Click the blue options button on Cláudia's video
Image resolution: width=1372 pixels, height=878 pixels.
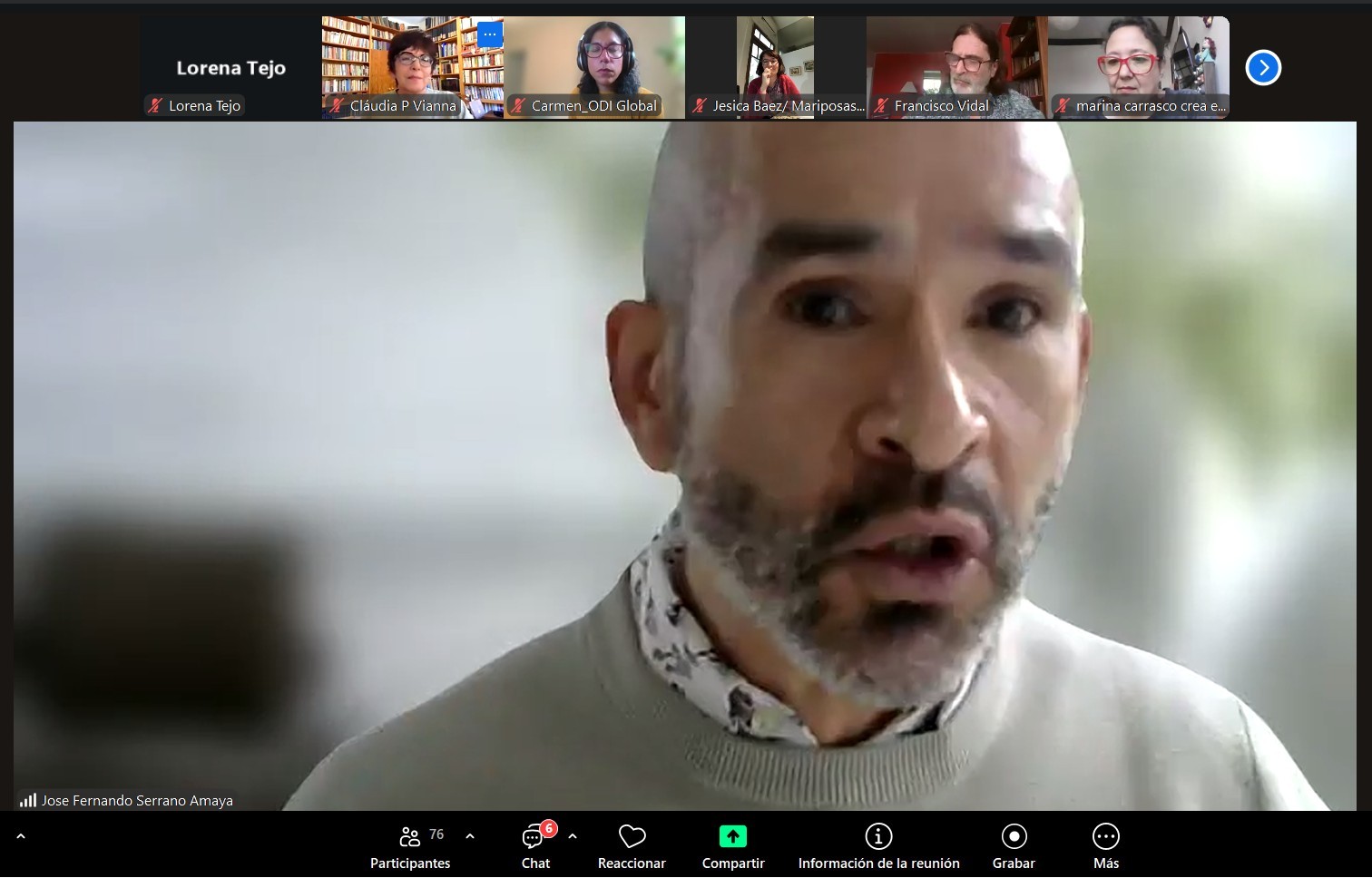490,34
